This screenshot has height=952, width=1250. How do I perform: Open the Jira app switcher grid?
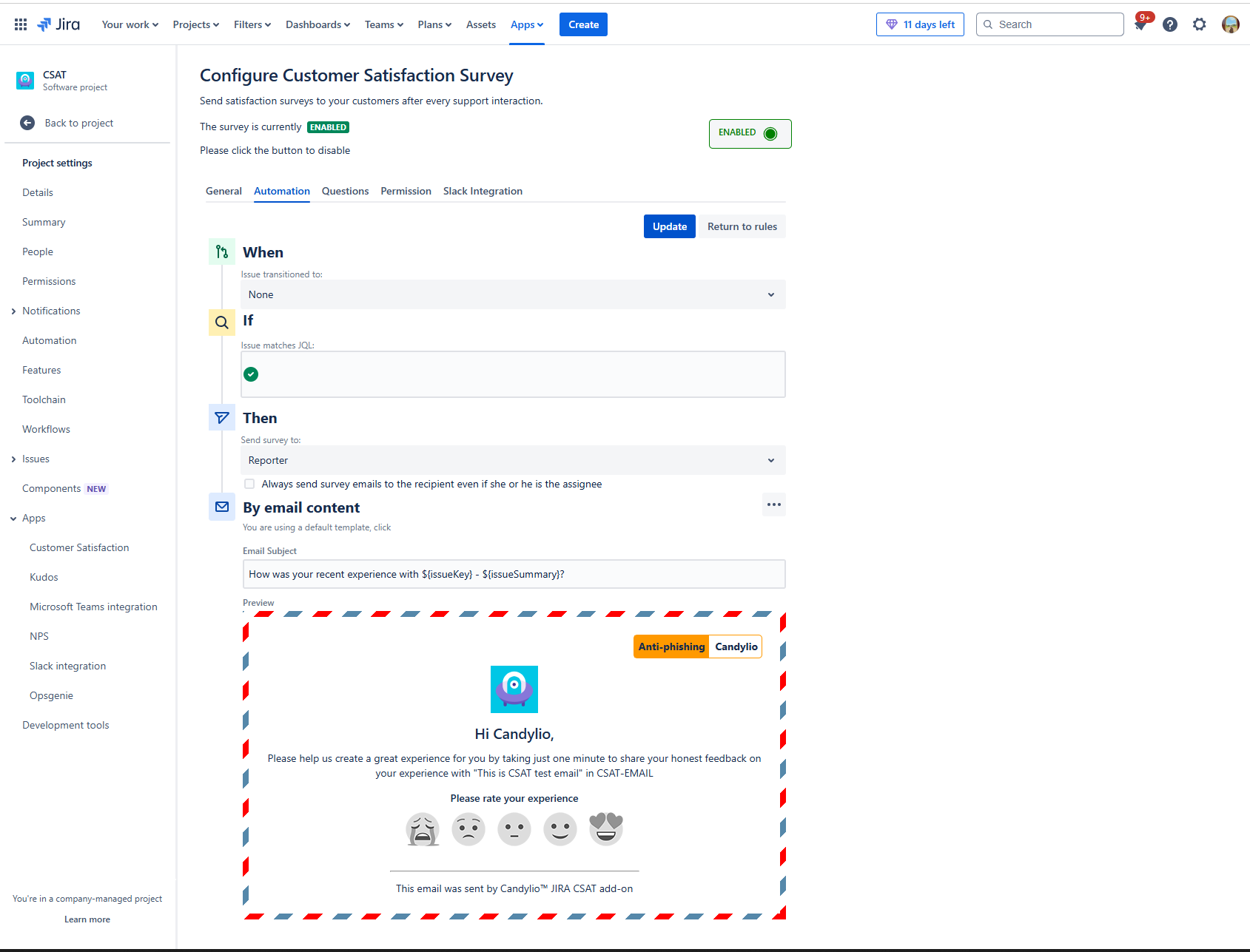[x=21, y=24]
